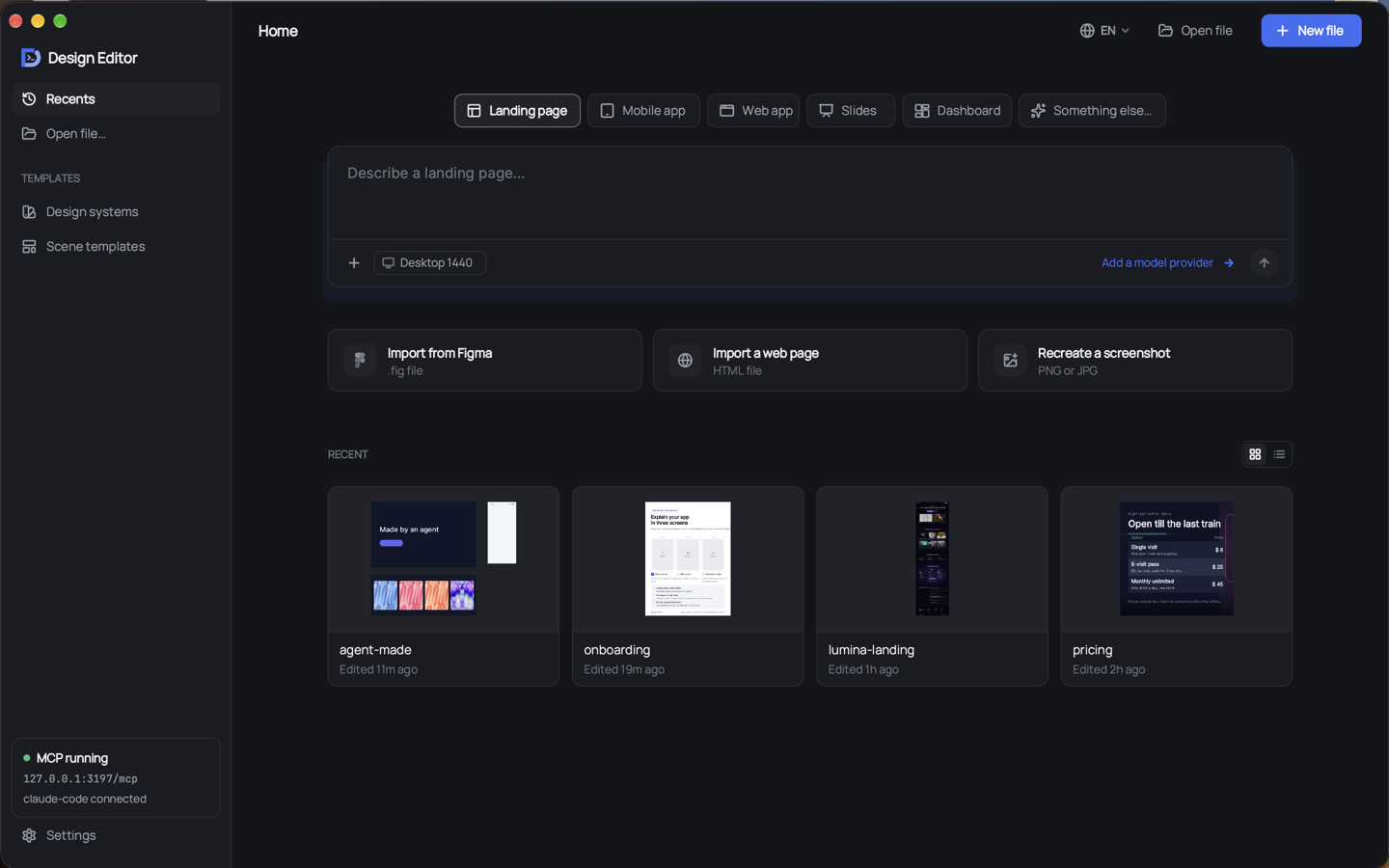Click the Home page title

(278, 31)
